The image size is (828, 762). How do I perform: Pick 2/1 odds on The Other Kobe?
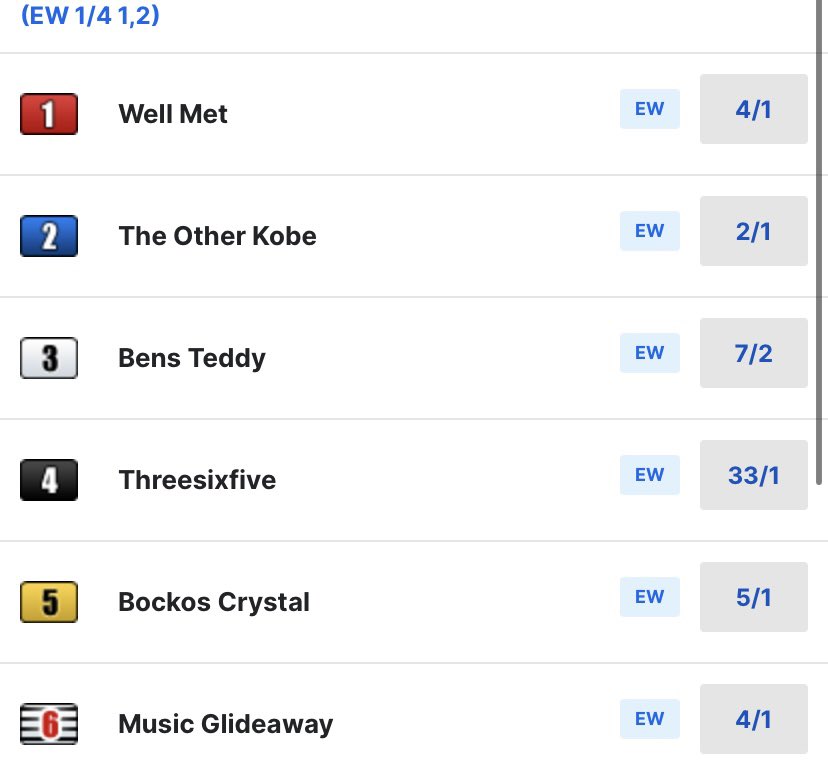pyautogui.click(x=753, y=231)
